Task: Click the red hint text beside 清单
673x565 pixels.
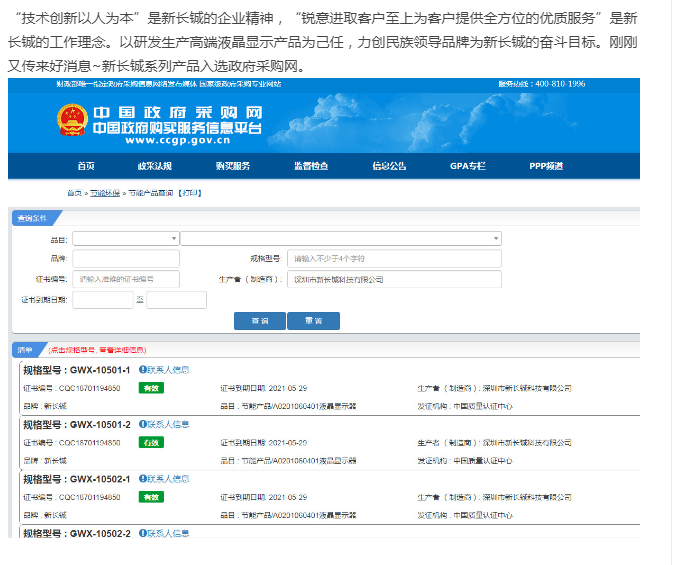Action: click(x=97, y=350)
